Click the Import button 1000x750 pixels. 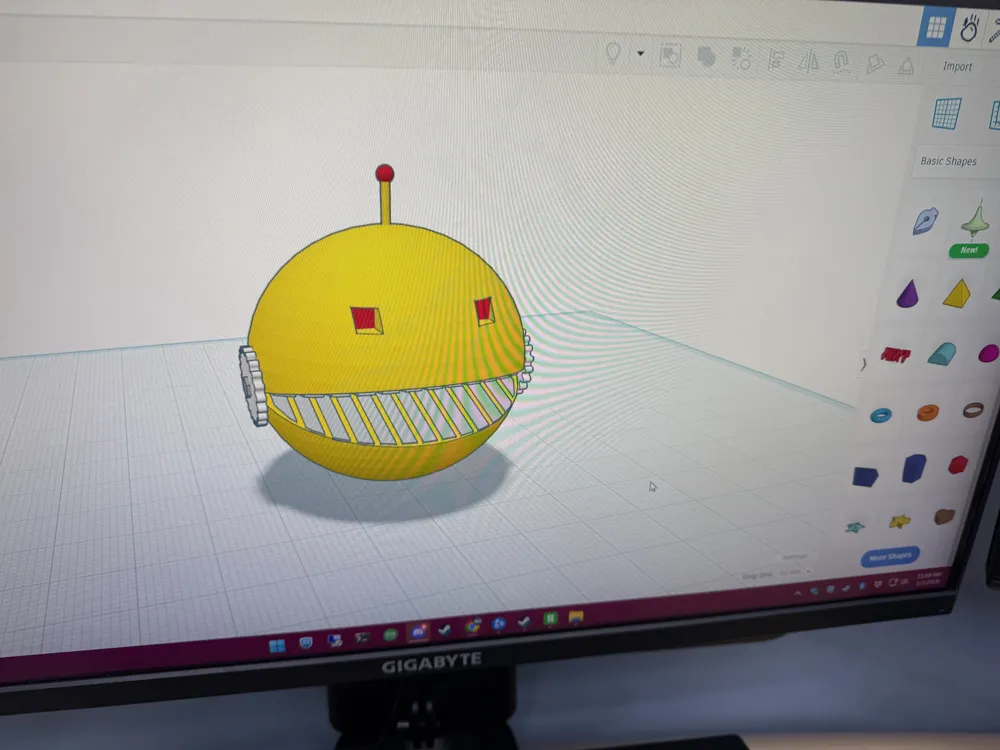pos(957,66)
